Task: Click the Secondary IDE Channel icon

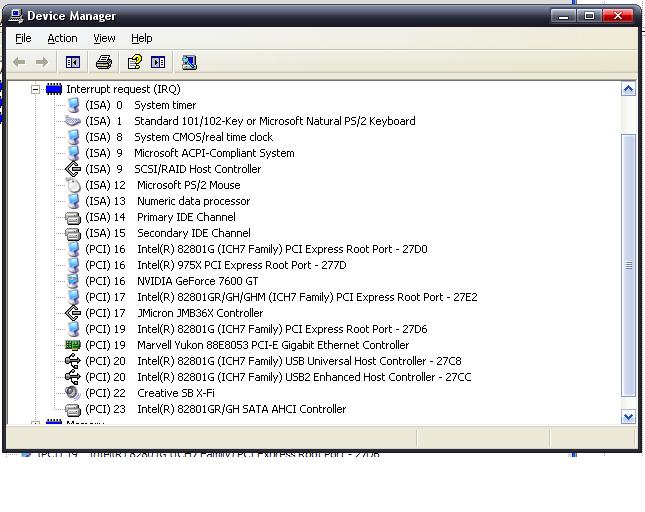Action: tap(73, 234)
